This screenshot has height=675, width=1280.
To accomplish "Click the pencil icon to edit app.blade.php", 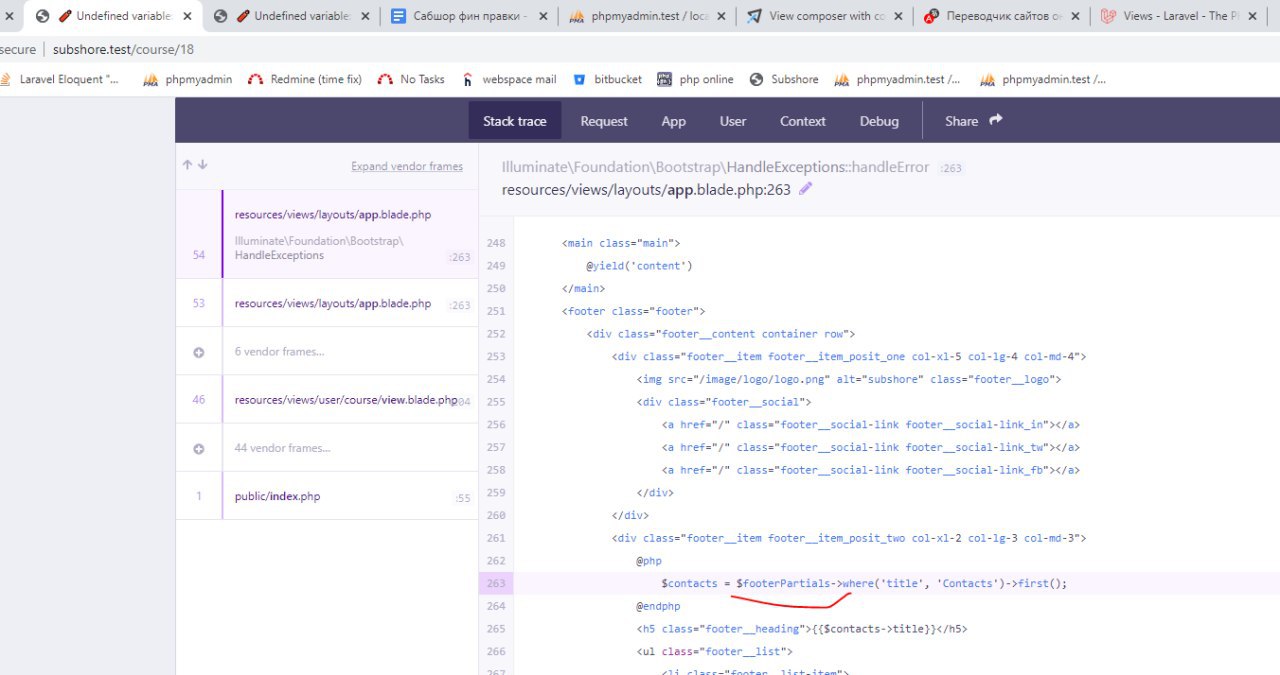I will tap(806, 189).
